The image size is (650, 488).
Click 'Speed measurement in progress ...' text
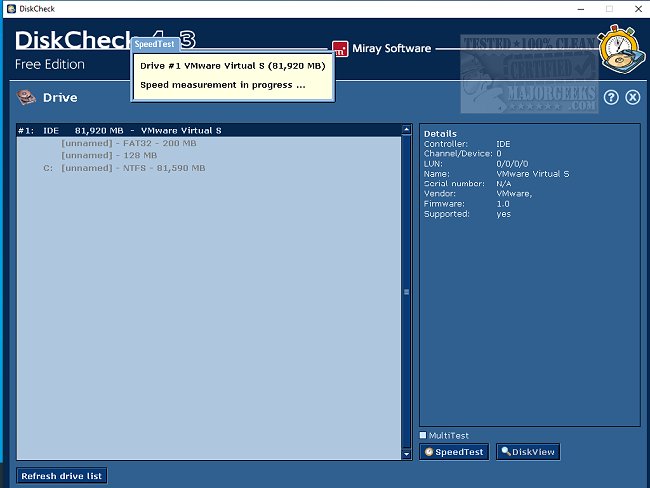(x=223, y=85)
